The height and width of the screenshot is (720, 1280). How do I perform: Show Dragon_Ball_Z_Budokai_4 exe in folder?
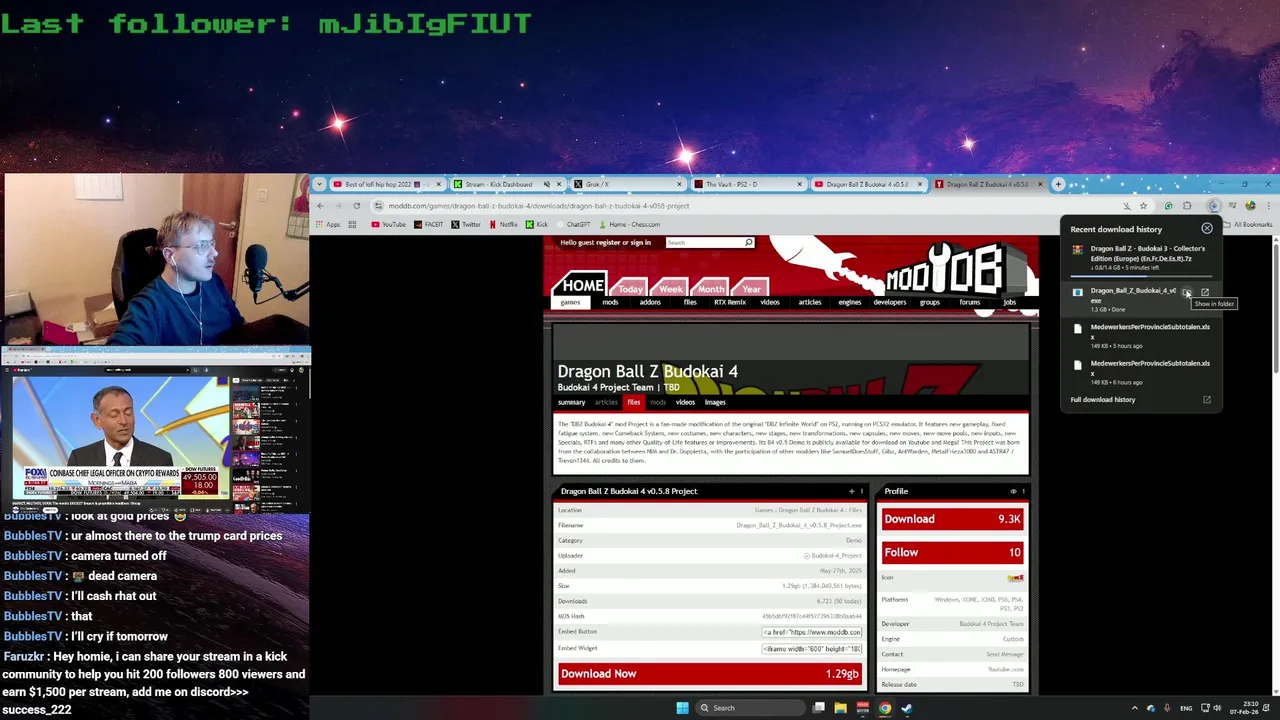(1187, 292)
